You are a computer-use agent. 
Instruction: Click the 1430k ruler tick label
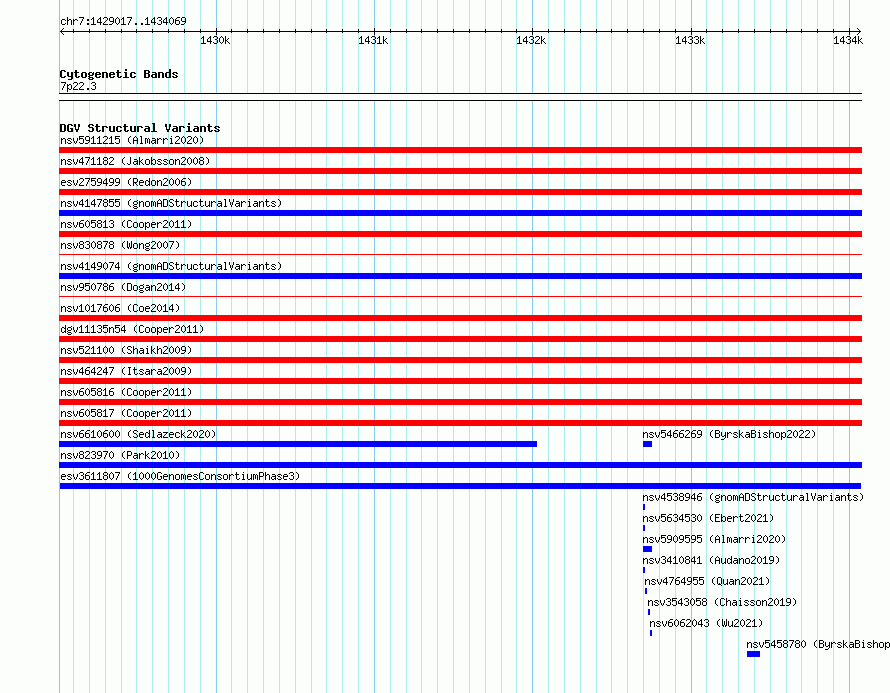[215, 40]
